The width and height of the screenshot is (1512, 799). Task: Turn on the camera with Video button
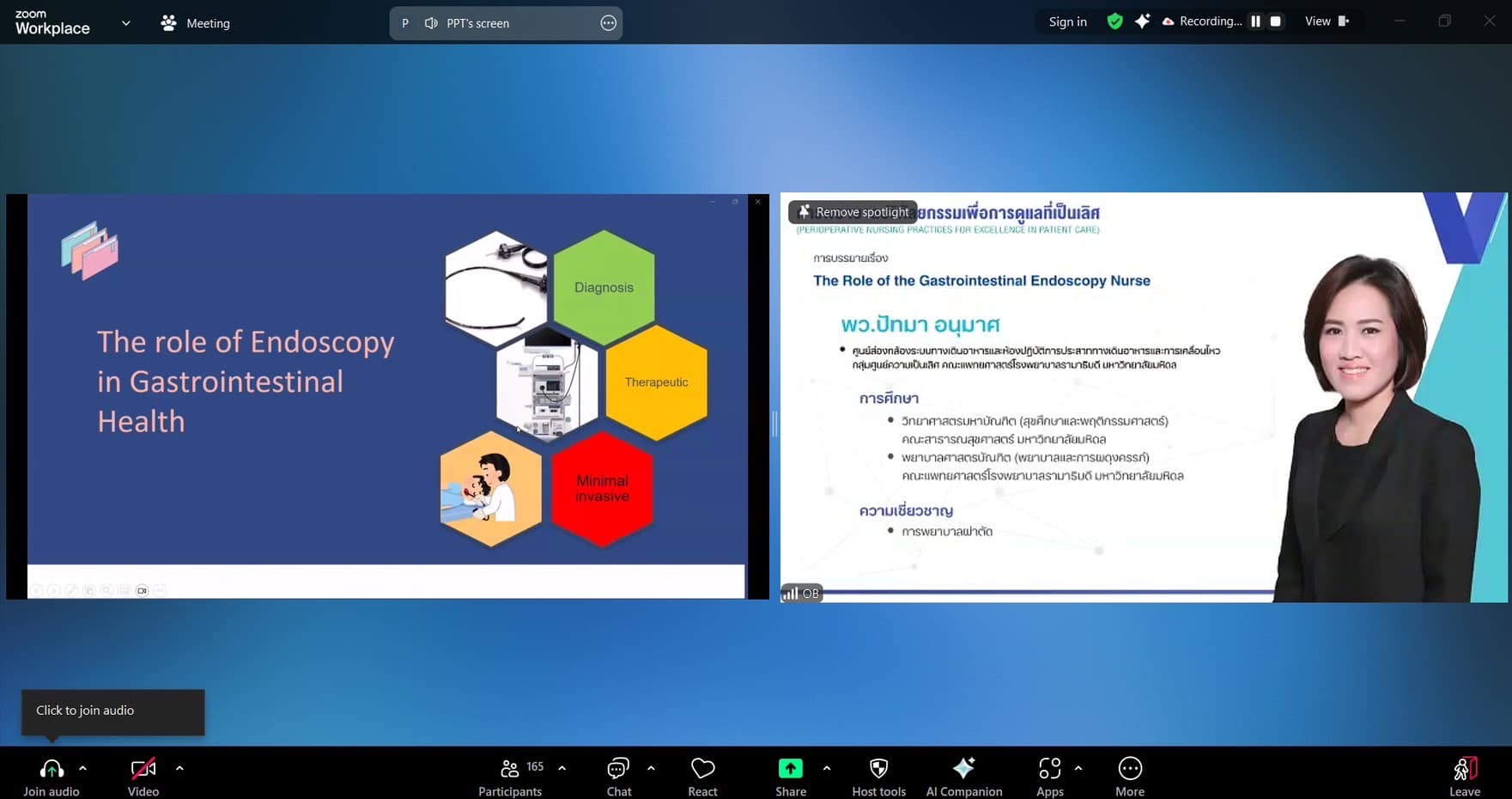tap(143, 769)
